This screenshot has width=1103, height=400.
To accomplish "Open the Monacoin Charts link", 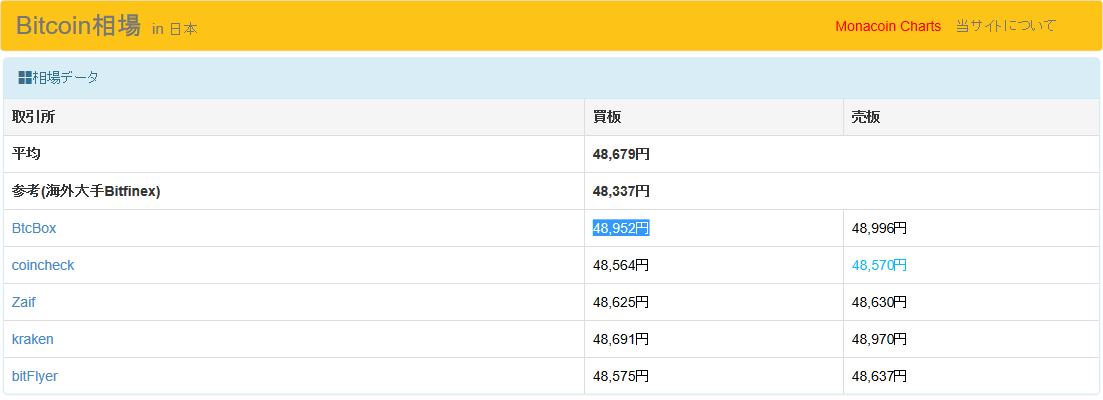I will (x=888, y=26).
